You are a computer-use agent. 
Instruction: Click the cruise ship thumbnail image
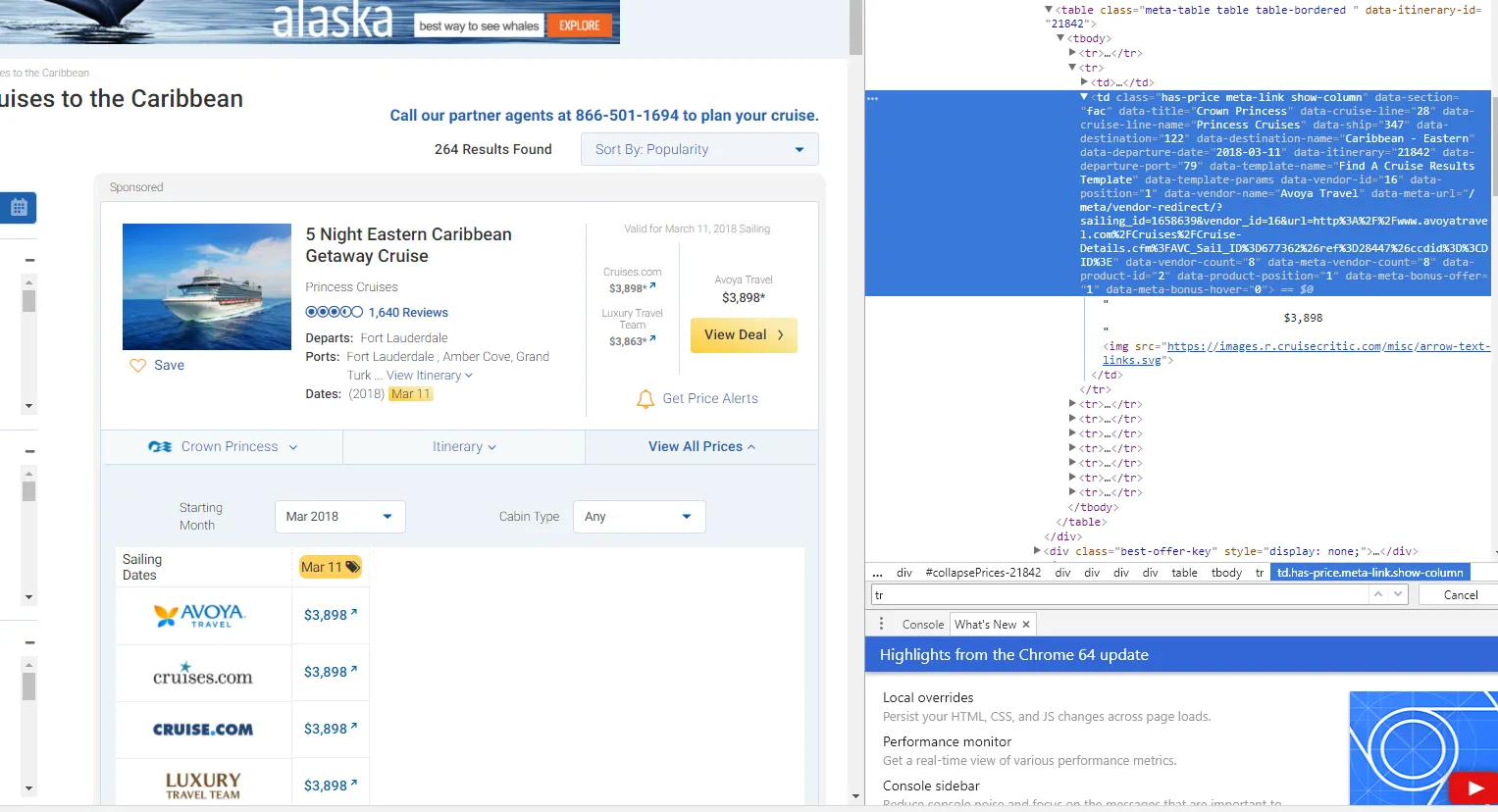[207, 286]
